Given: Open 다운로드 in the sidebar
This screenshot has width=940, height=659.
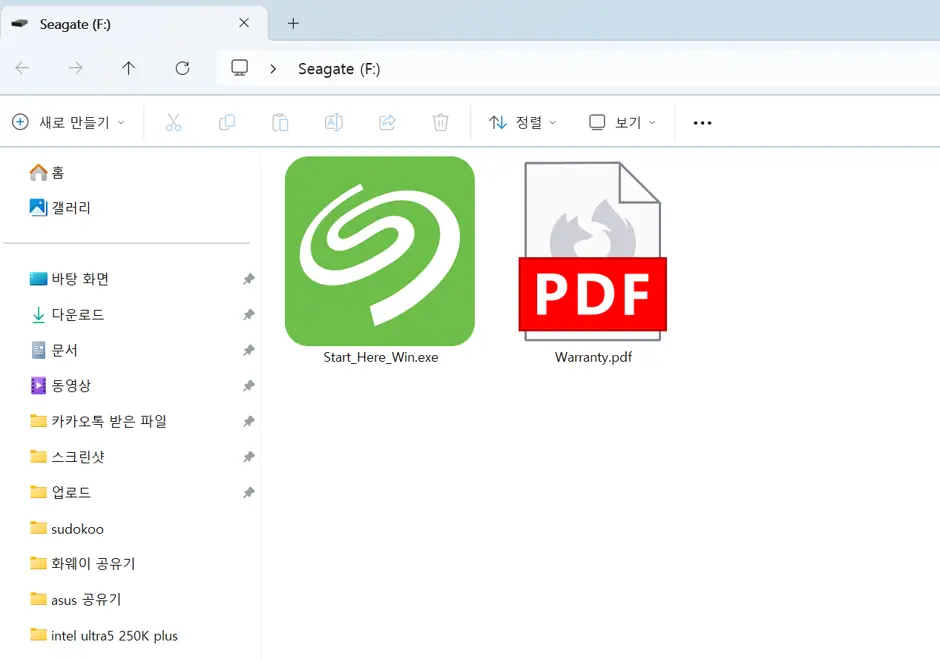Looking at the screenshot, I should pyautogui.click(x=67, y=314).
